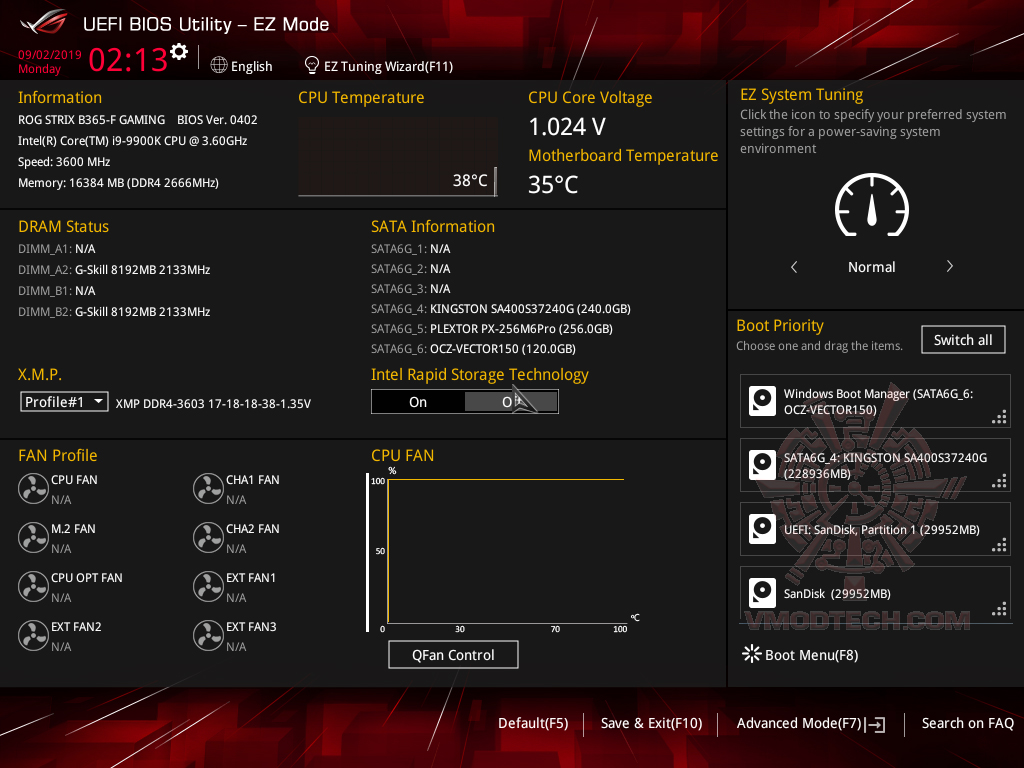1024x768 pixels.
Task: Click the right chevron next to Normal tuning
Action: coord(949,267)
